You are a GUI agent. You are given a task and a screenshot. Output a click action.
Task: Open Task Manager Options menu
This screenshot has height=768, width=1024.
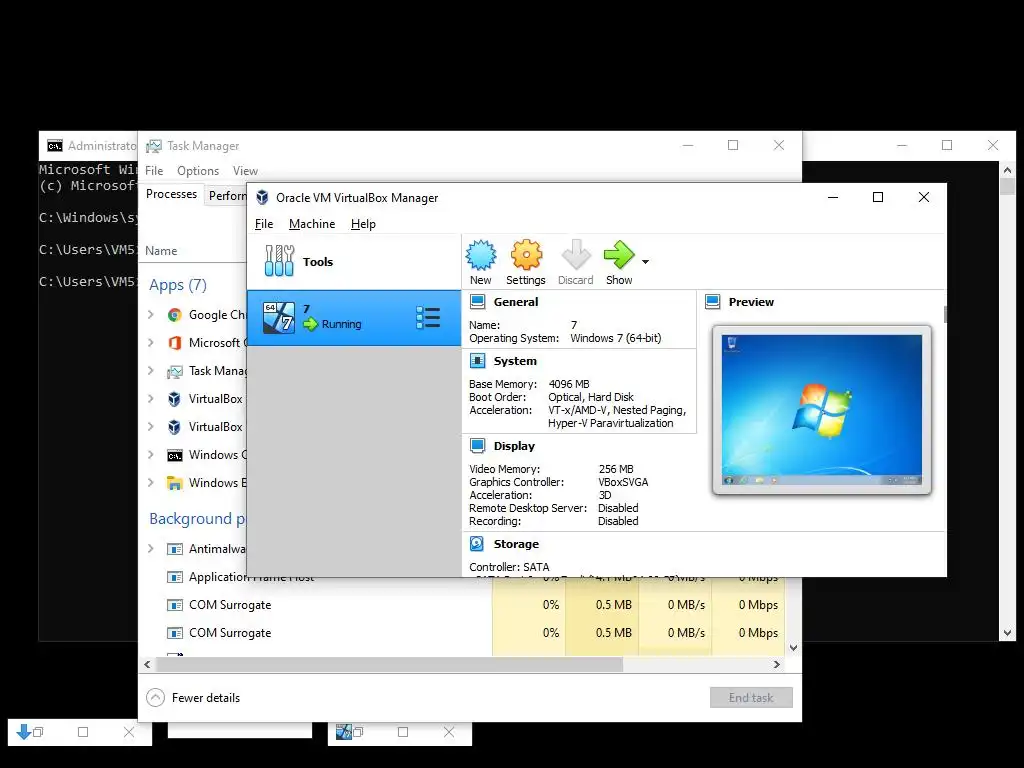point(198,170)
